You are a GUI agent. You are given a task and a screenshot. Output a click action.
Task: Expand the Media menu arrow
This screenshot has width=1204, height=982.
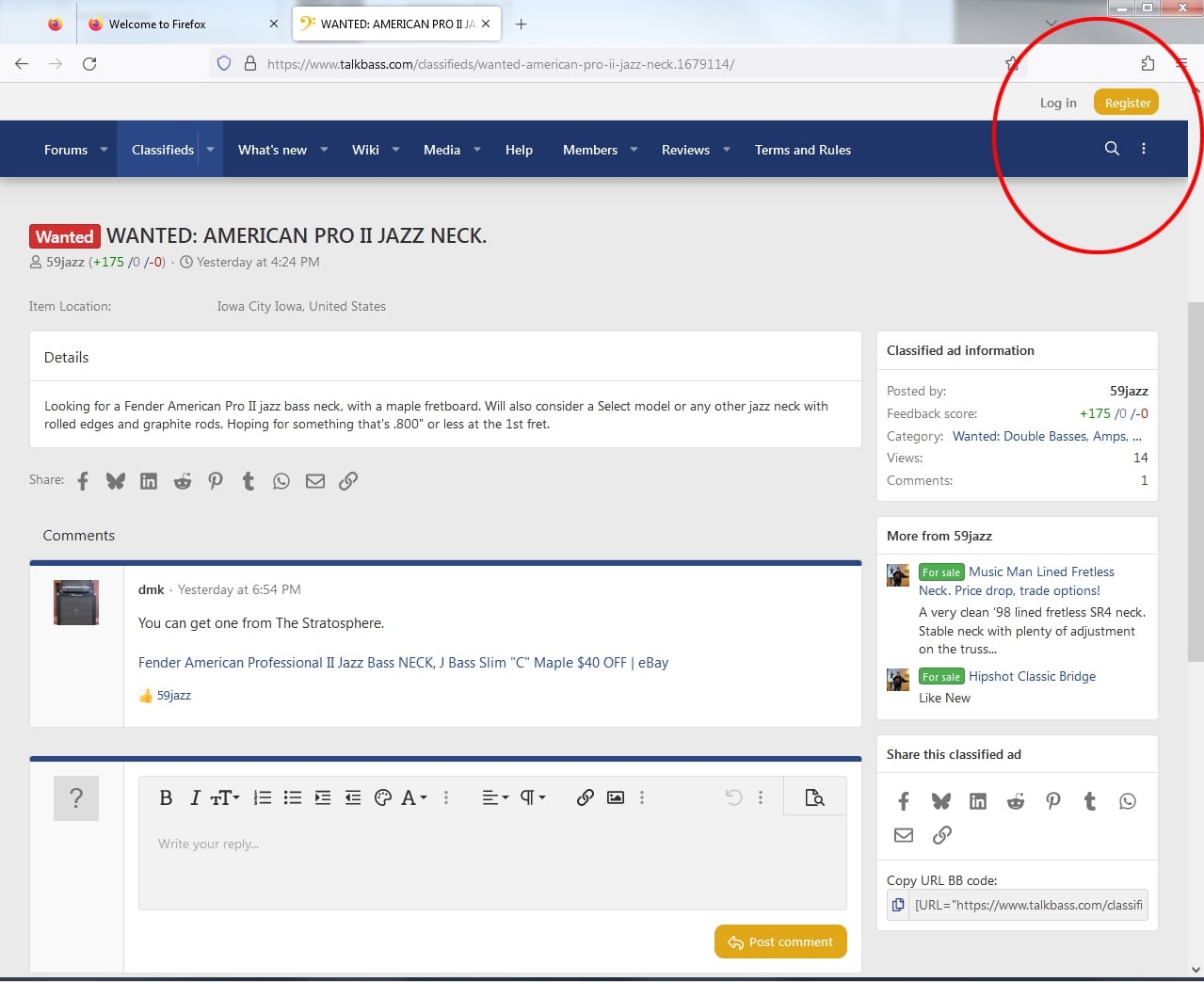point(477,149)
